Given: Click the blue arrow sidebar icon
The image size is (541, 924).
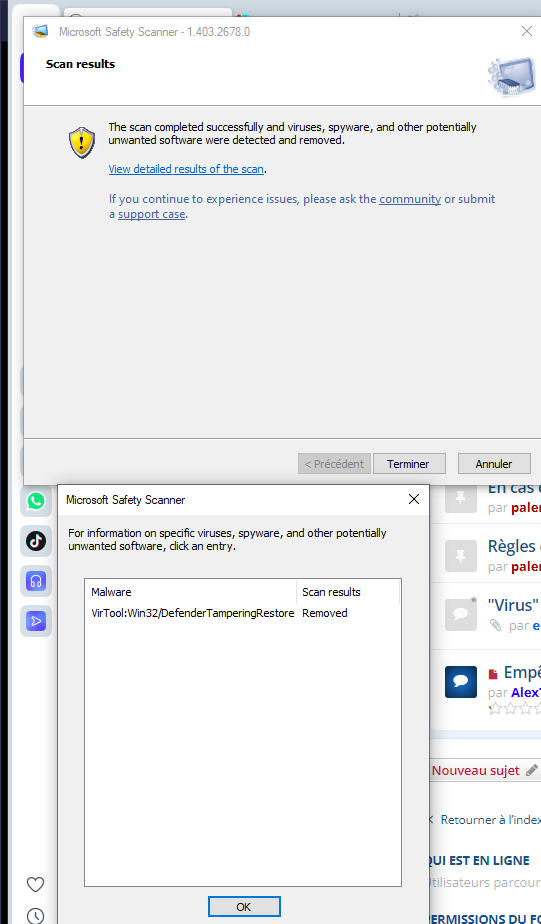Looking at the screenshot, I should click(36, 621).
